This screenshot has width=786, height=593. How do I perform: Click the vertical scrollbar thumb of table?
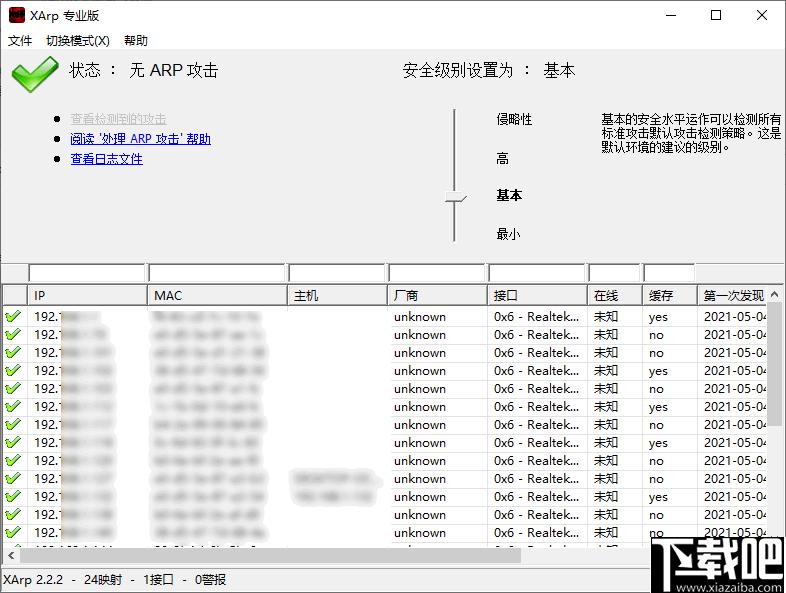click(774, 364)
